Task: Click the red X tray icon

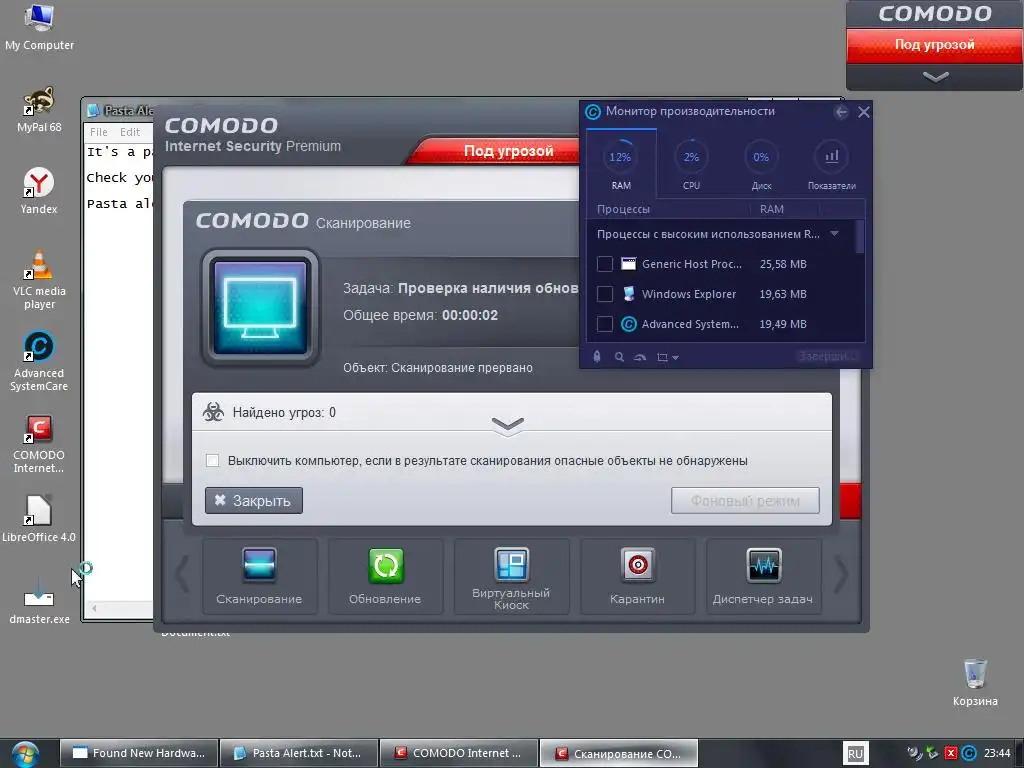Action: point(952,754)
